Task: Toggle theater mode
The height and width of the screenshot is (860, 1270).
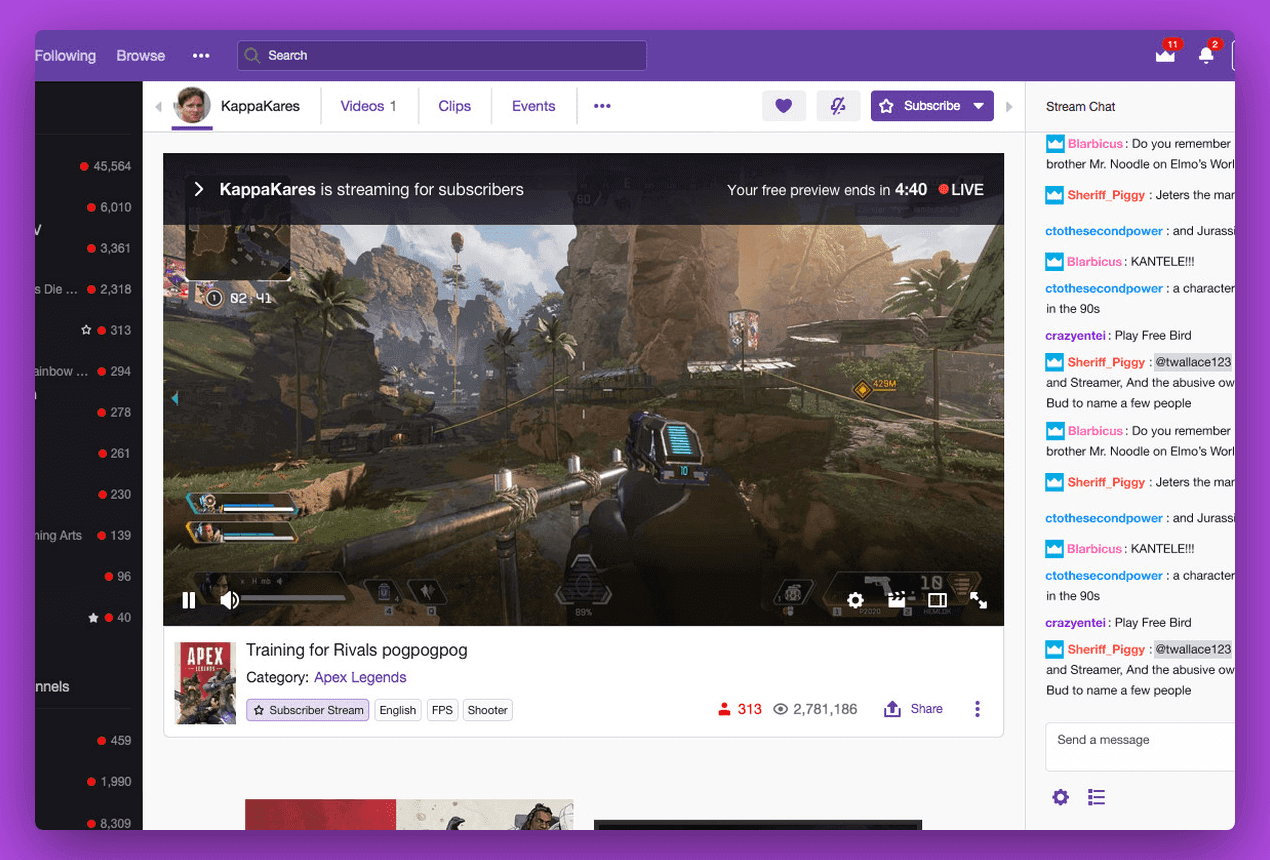Action: point(938,600)
